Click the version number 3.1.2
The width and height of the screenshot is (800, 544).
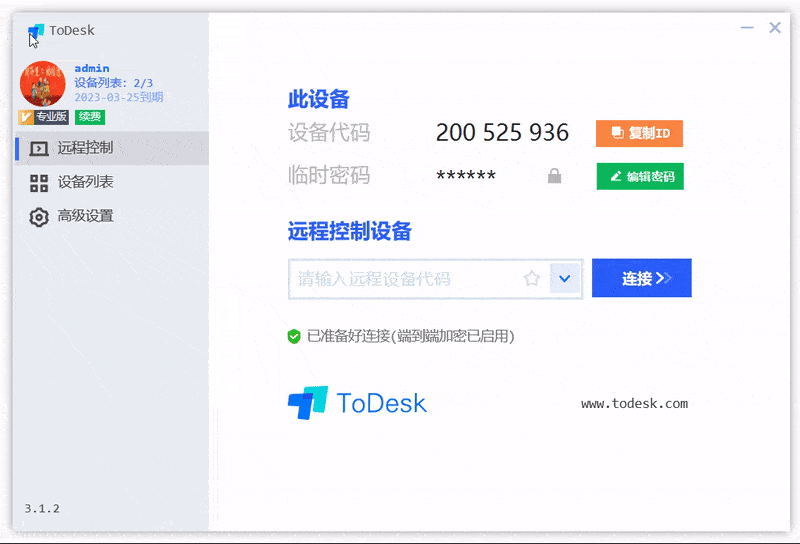pos(42,509)
